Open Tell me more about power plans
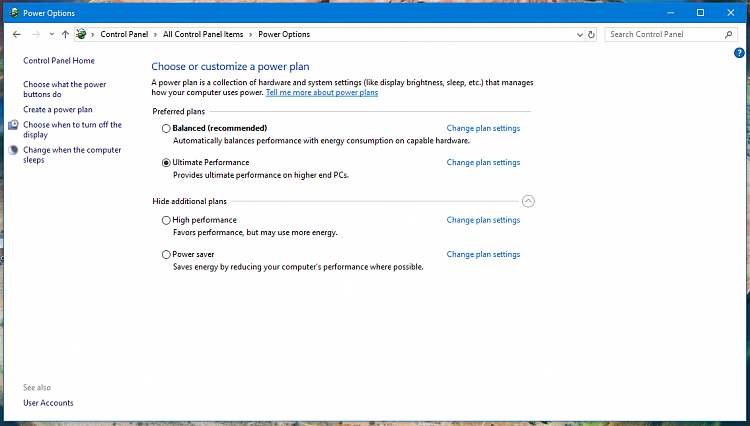The image size is (750, 426). (x=322, y=93)
